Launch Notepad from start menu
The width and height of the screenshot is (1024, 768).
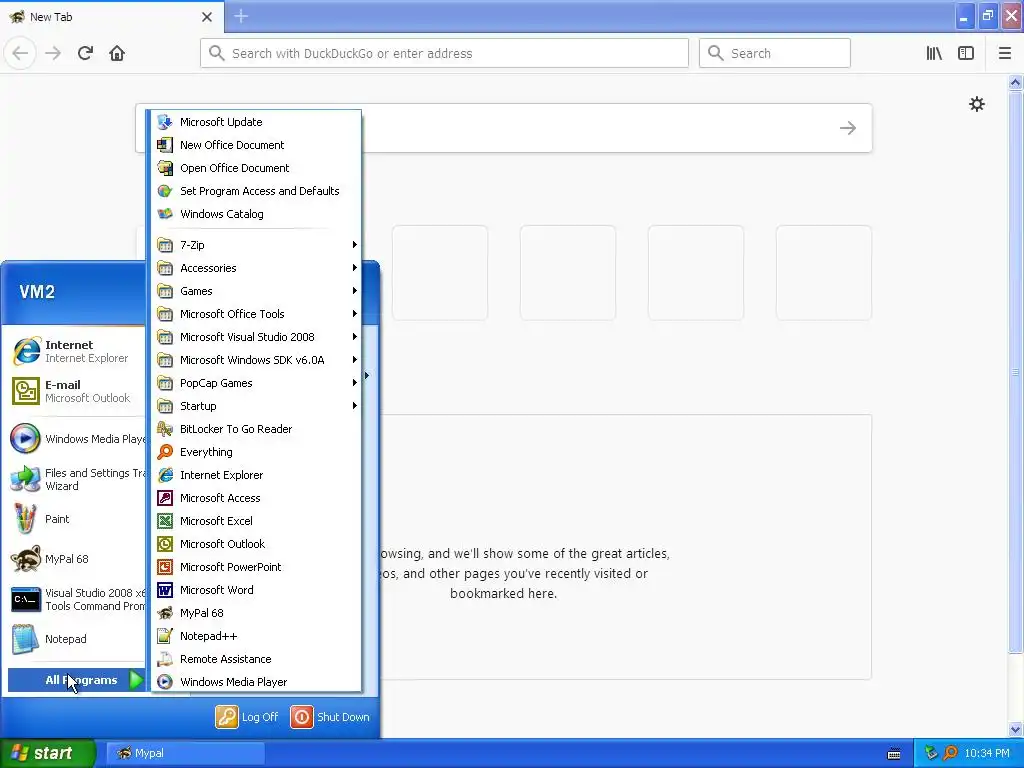point(76,639)
